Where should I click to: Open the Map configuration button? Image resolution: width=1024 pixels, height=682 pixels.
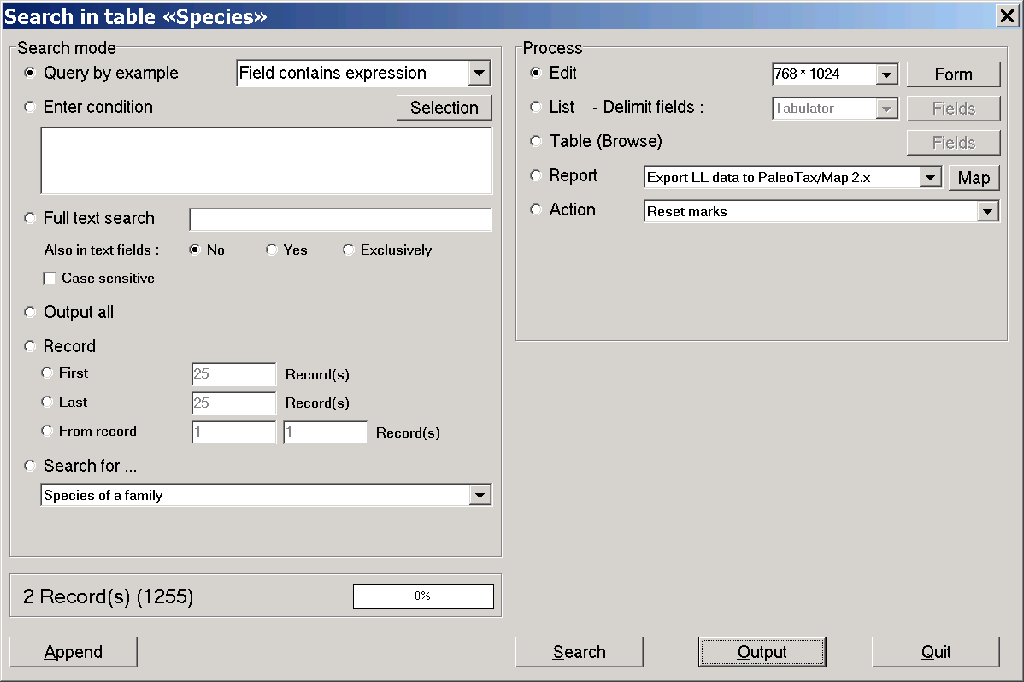[974, 177]
